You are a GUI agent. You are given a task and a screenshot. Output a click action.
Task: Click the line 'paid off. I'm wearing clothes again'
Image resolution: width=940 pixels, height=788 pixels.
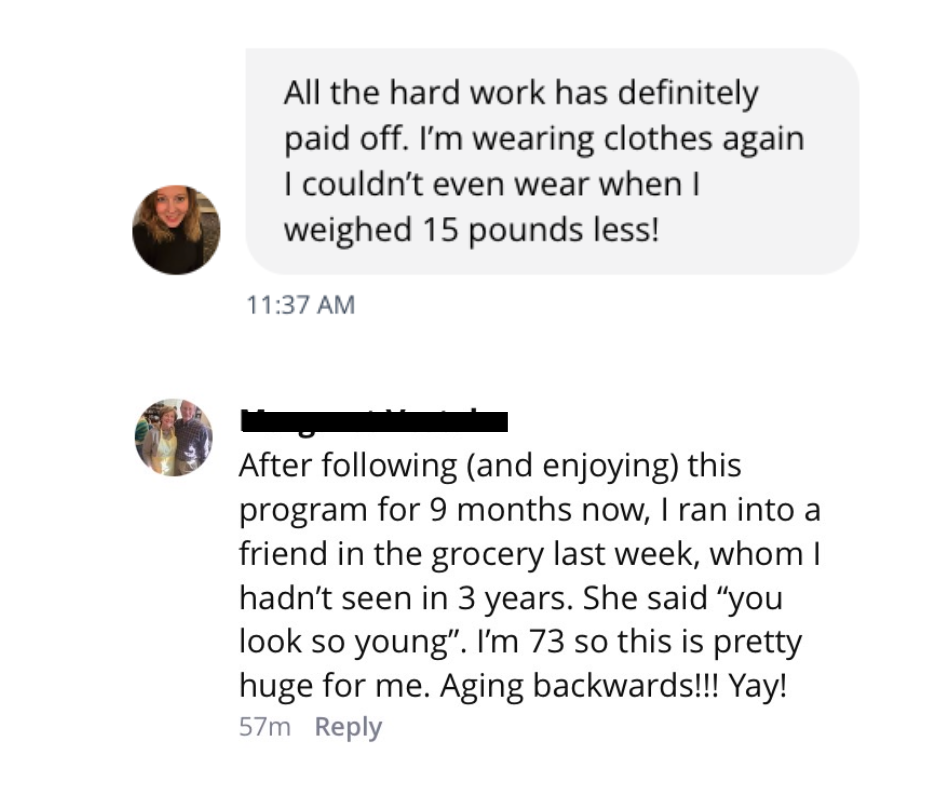point(544,139)
